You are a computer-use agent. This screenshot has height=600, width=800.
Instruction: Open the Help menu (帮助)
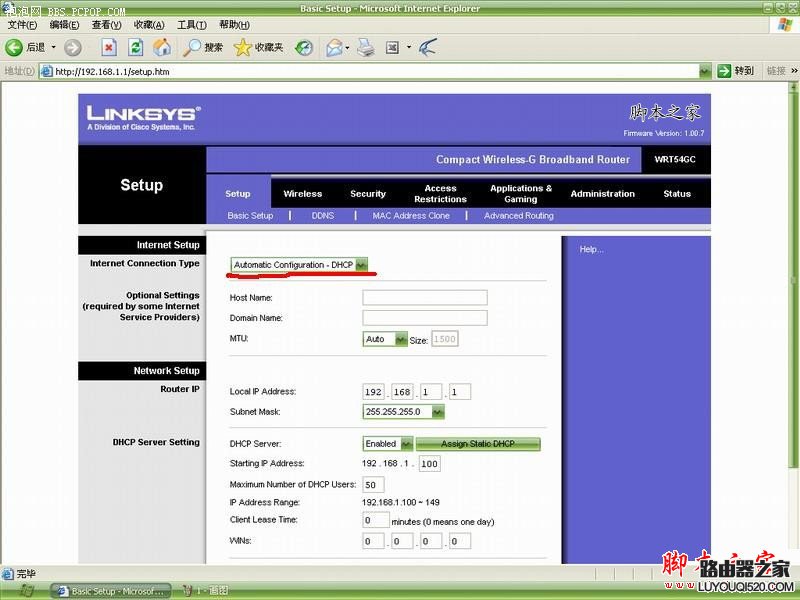coord(234,24)
